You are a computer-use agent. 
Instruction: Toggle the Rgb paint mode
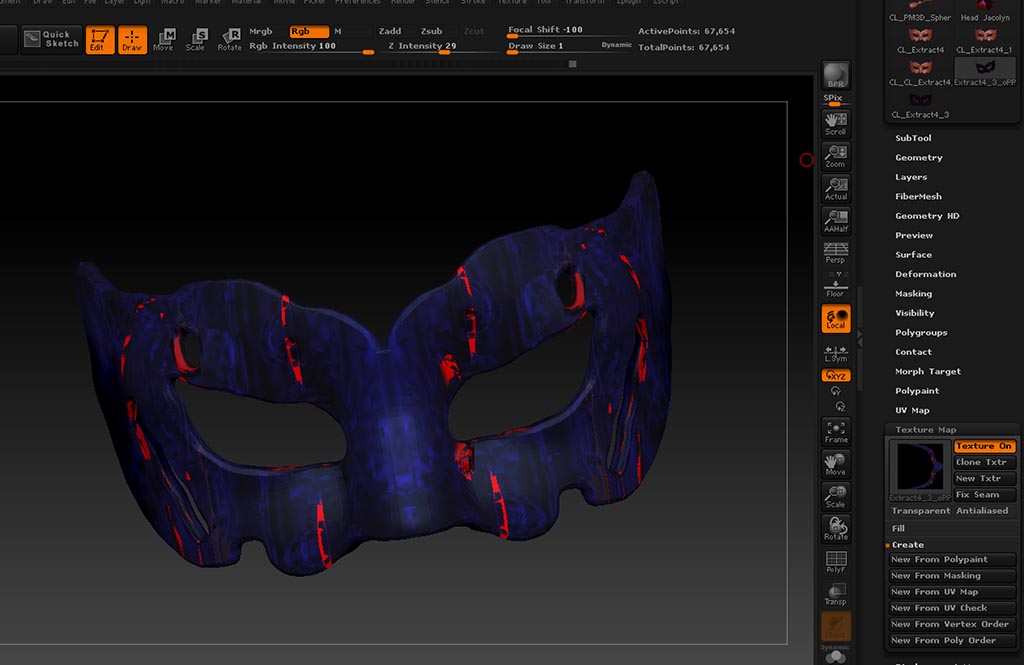[309, 31]
